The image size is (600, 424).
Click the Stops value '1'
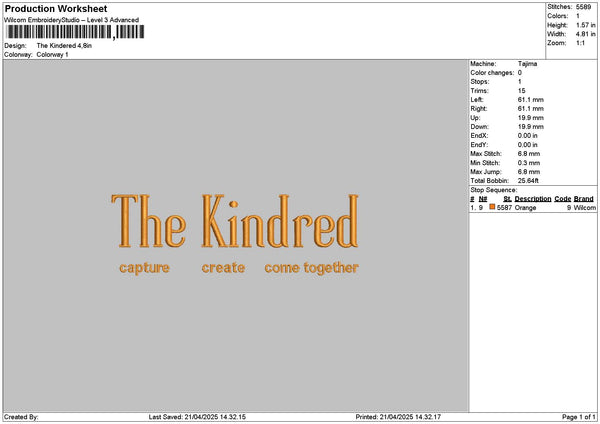click(x=520, y=82)
